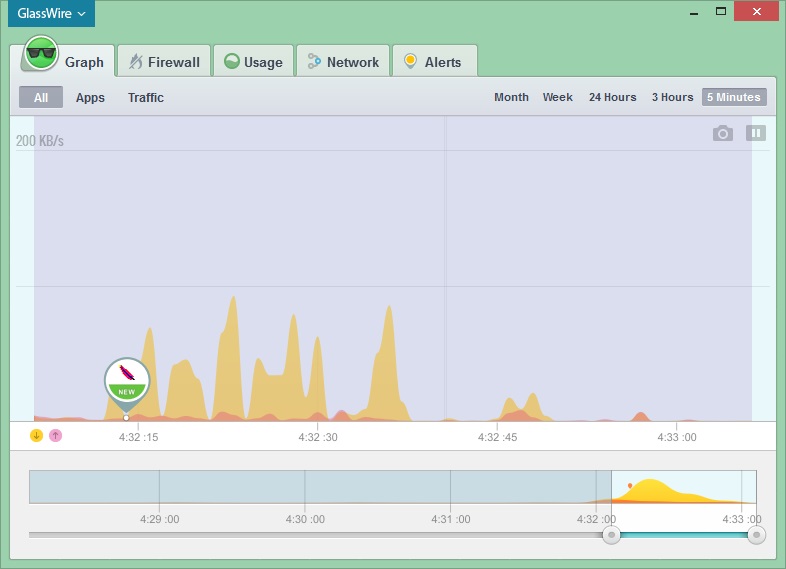Click the 4:32:45 time label on the graph axis
This screenshot has height=569, width=786.
tap(497, 437)
